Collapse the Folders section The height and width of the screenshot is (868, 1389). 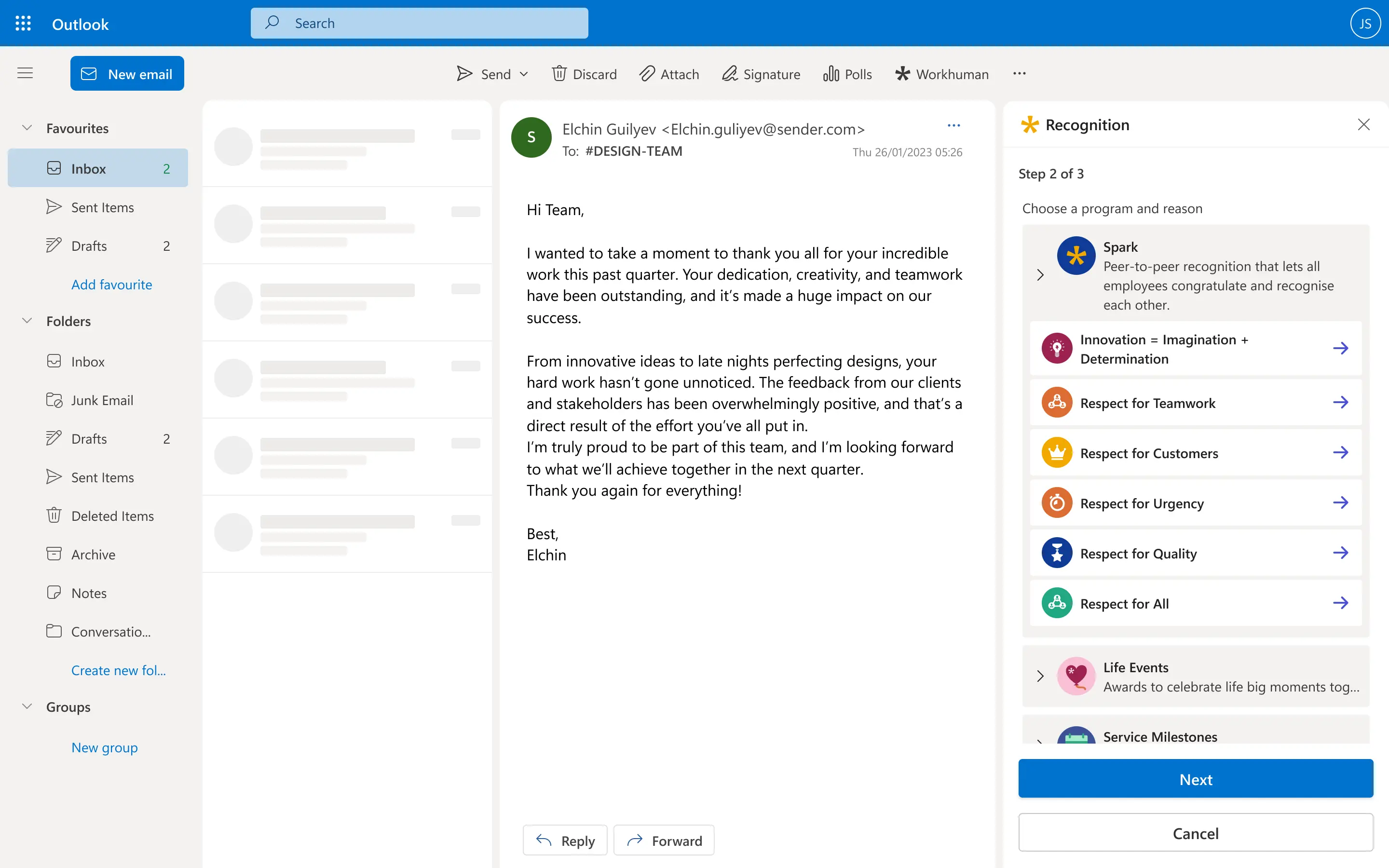(x=27, y=321)
